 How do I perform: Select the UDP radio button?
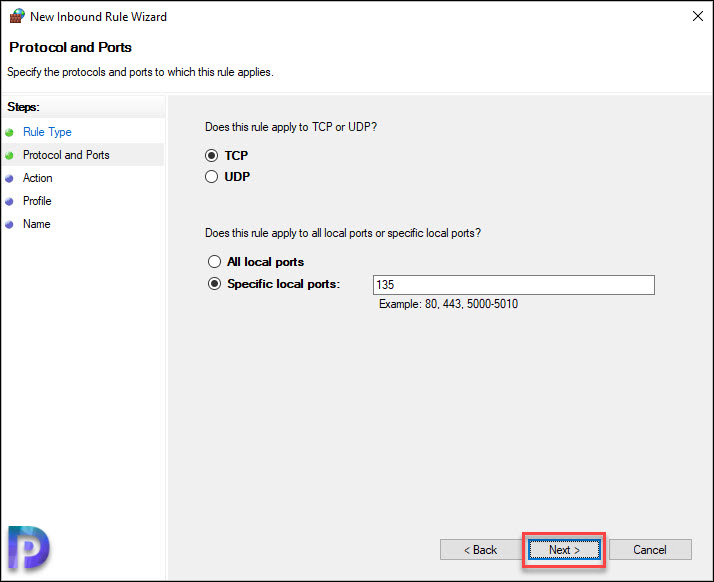pyautogui.click(x=211, y=177)
